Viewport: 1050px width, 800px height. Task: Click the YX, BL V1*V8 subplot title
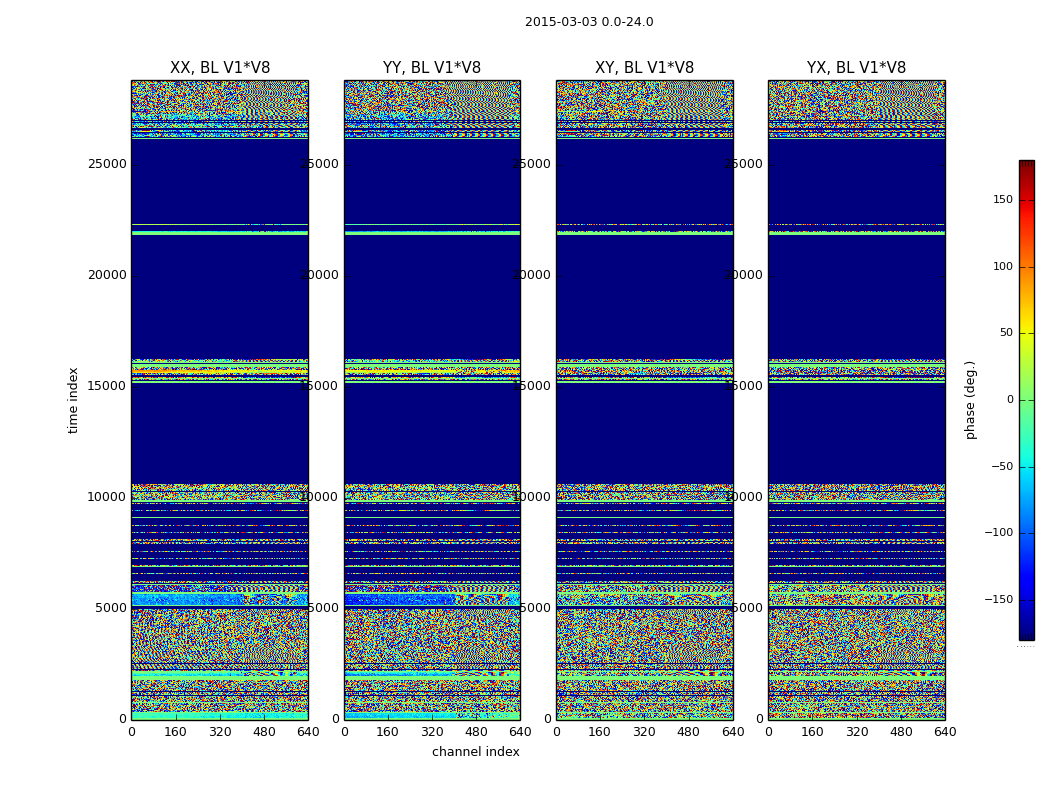point(856,68)
